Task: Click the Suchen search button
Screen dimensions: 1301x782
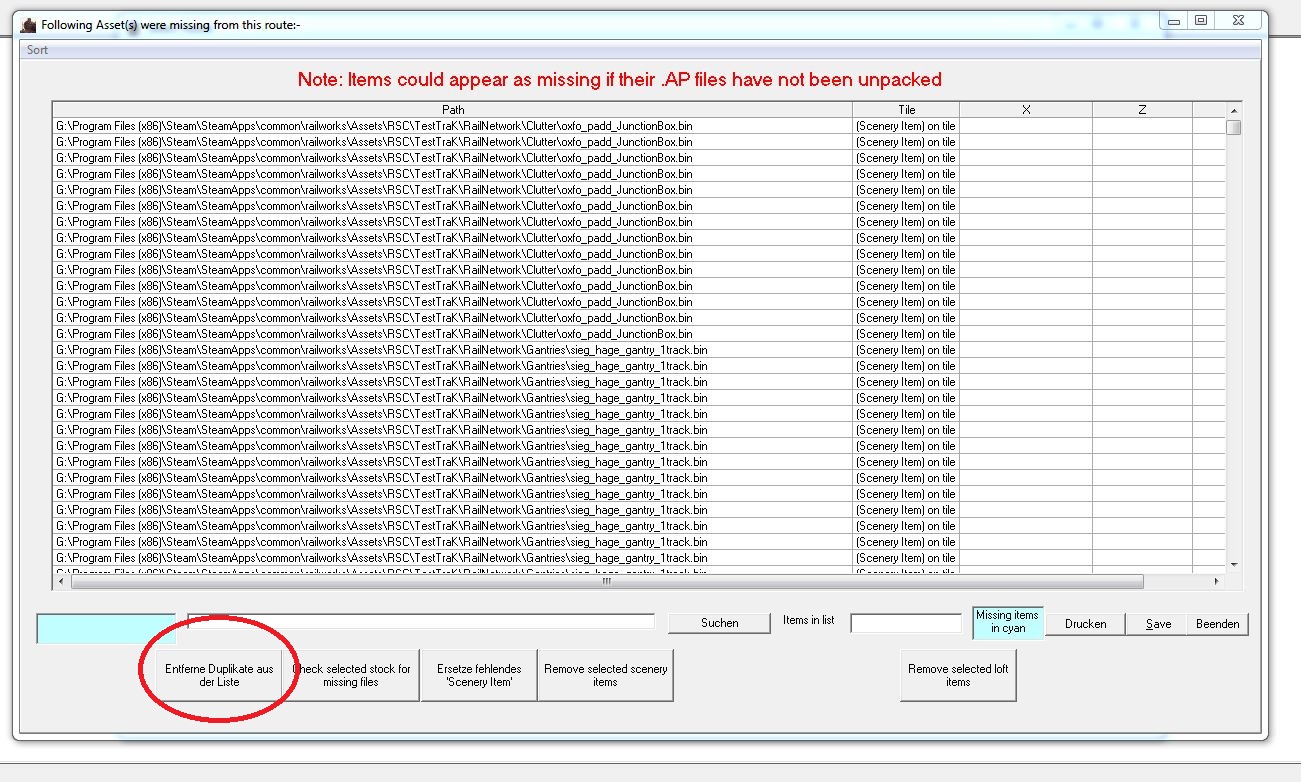Action: [720, 623]
